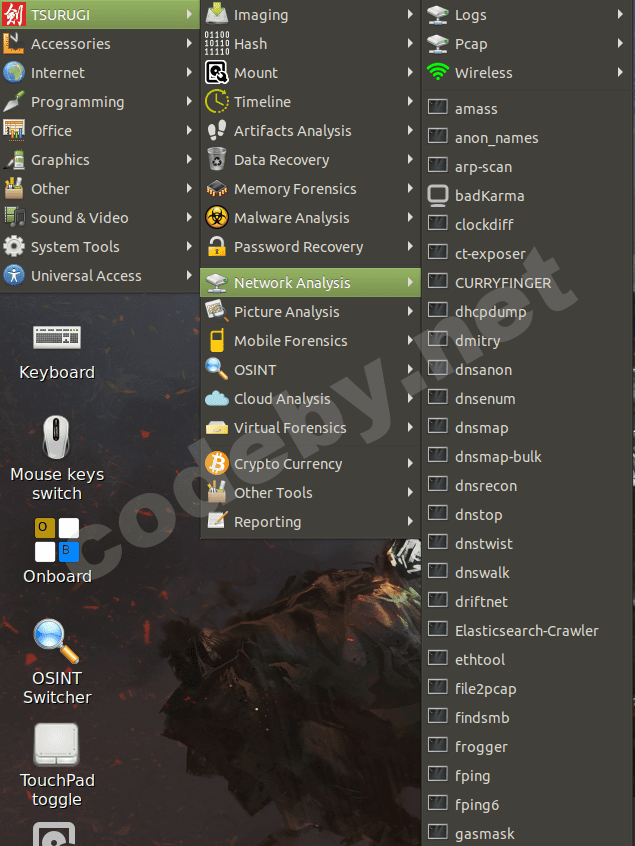
Task: Expand the Accessories submenu arrow
Action: pos(189,44)
